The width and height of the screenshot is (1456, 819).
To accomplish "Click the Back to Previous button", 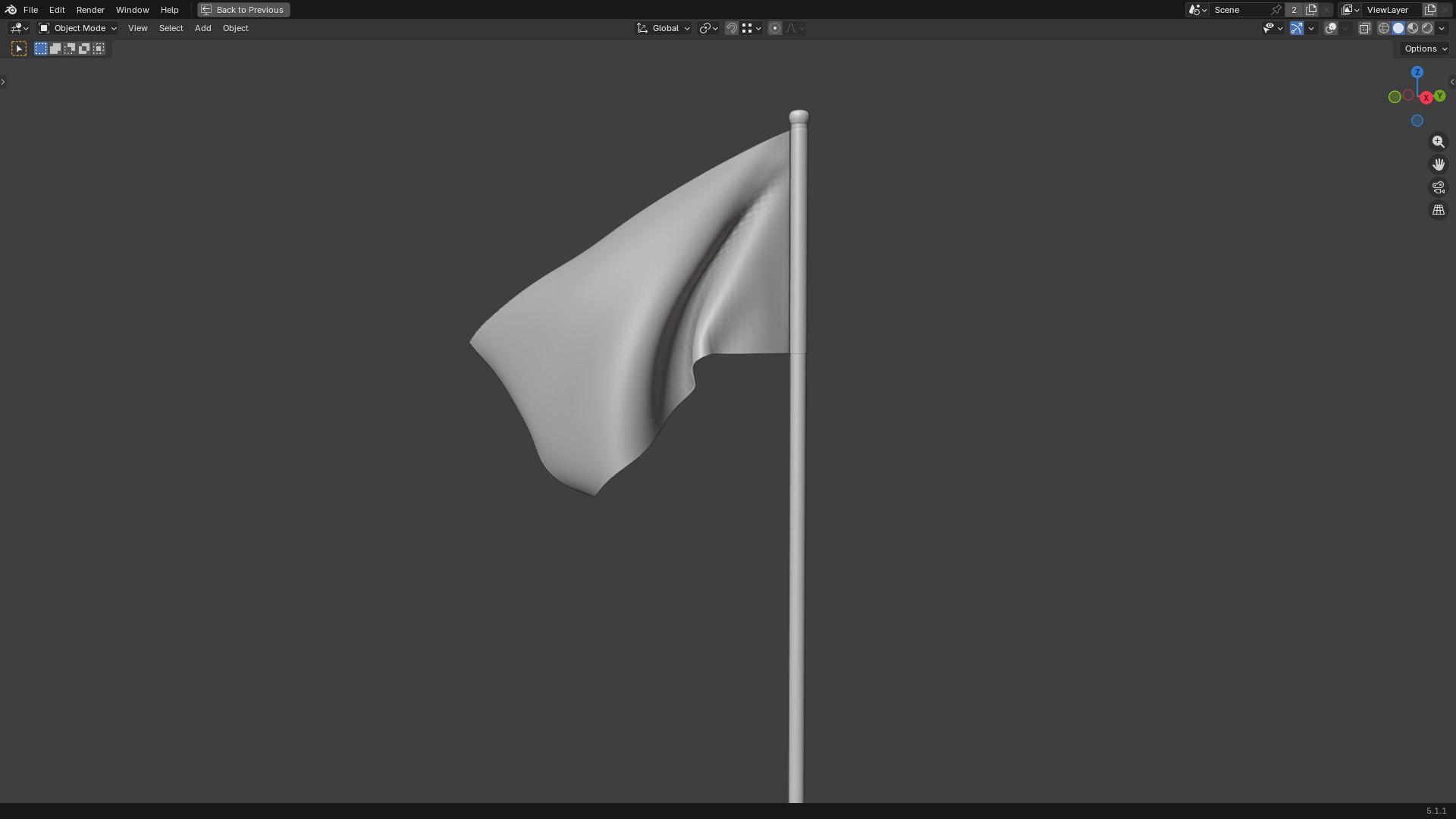I will coord(243,10).
